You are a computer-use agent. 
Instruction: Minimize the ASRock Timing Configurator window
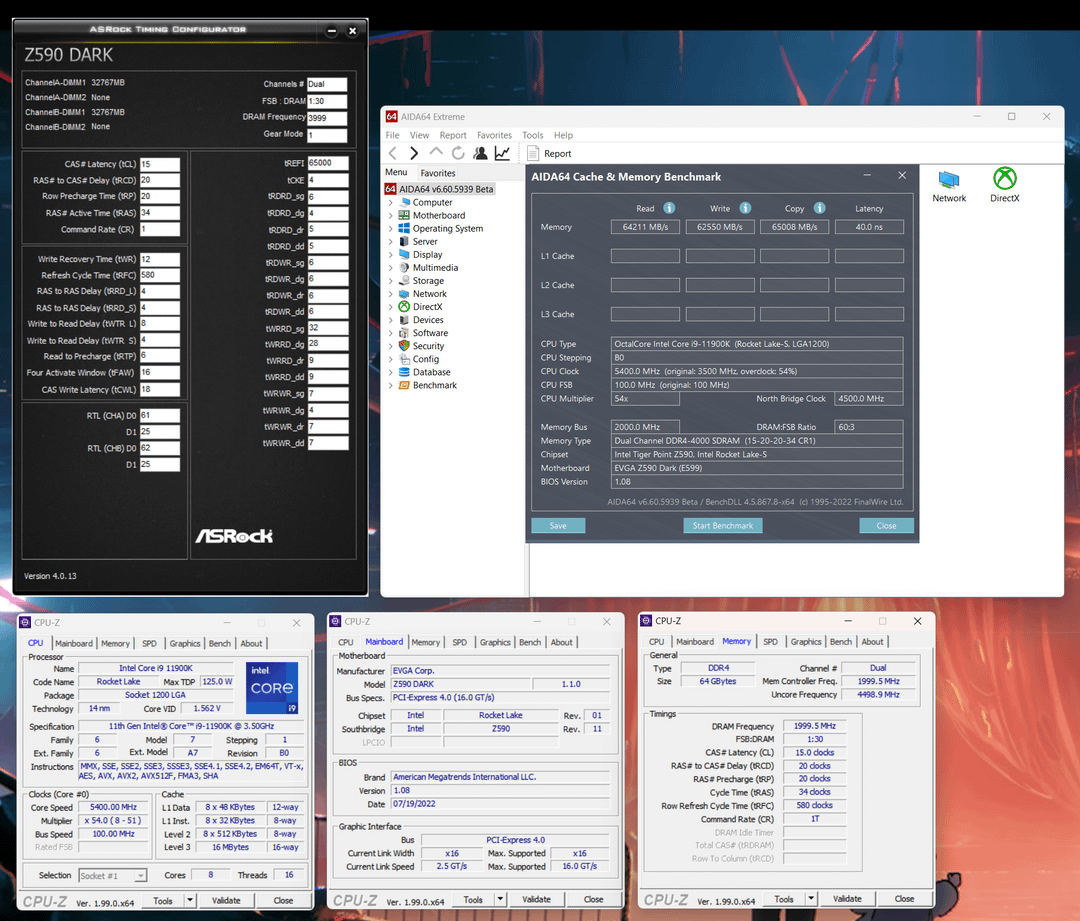(x=331, y=30)
